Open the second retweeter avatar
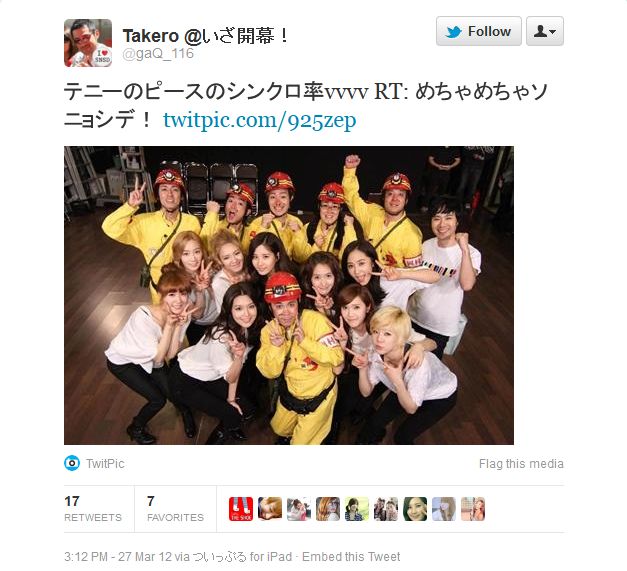 [270, 509]
